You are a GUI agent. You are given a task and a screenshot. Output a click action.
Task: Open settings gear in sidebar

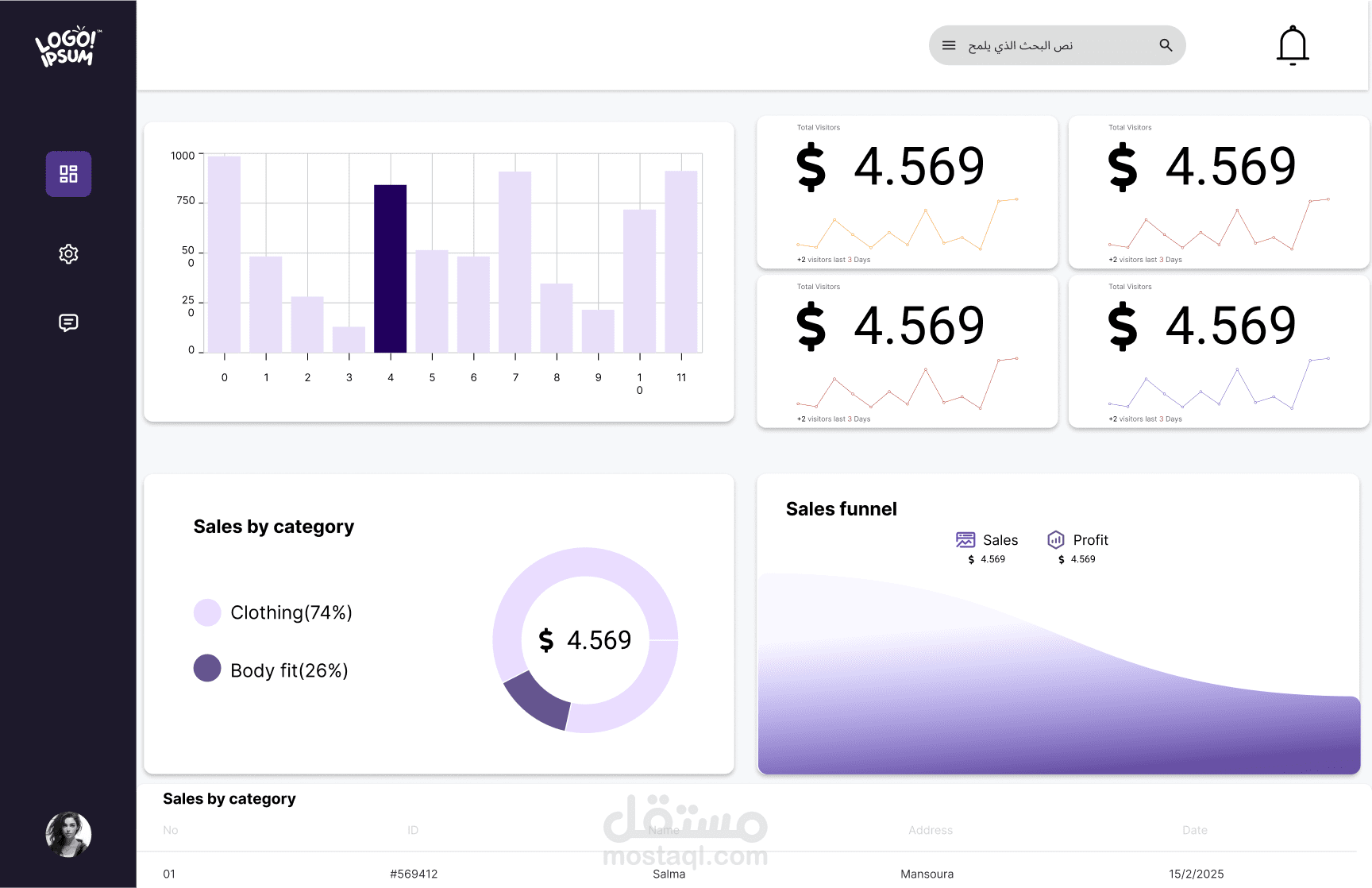point(68,254)
